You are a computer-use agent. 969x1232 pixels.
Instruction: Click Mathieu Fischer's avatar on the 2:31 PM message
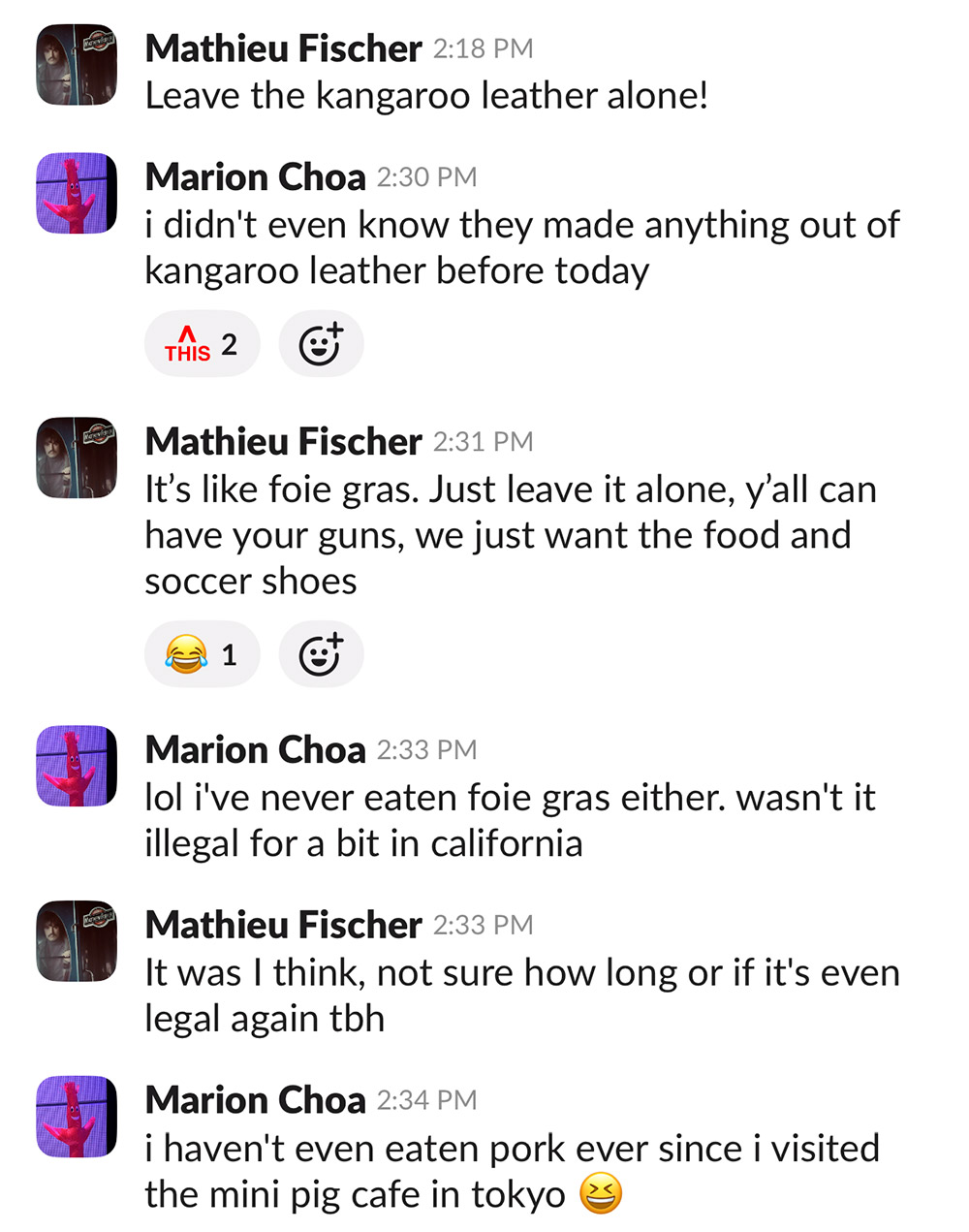point(77,458)
